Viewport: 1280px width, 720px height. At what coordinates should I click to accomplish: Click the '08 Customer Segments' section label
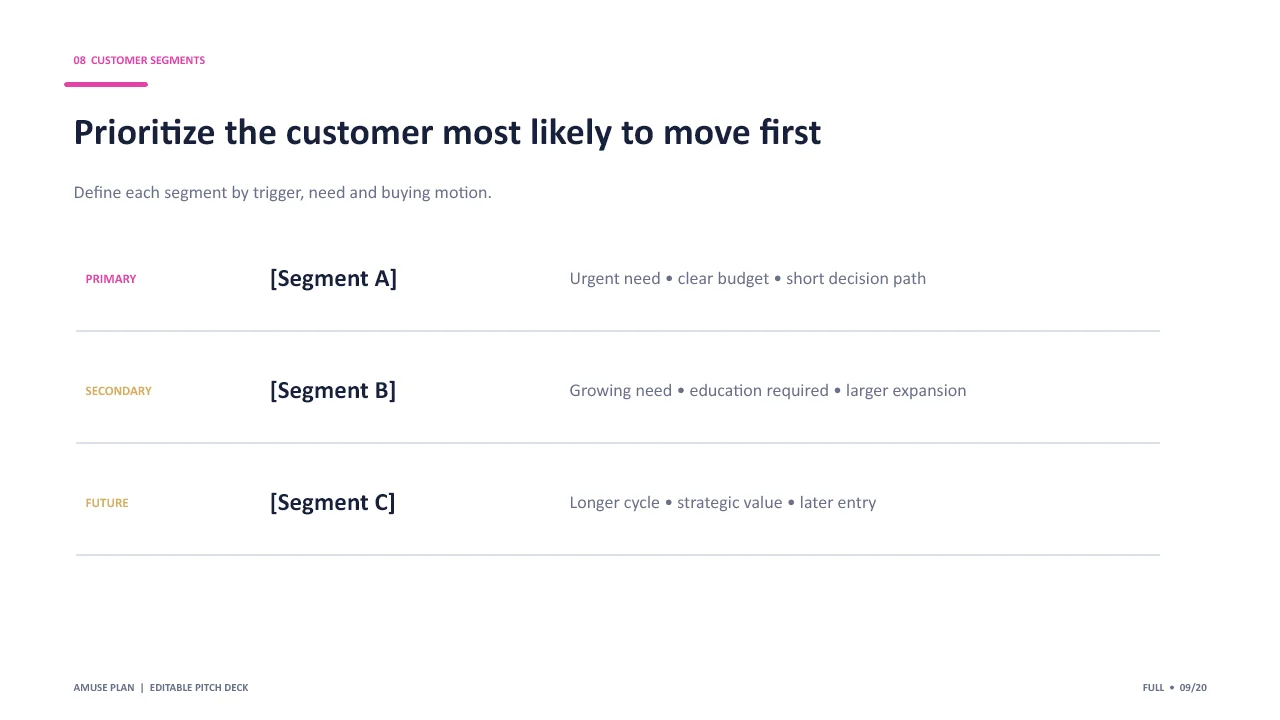[x=139, y=60]
